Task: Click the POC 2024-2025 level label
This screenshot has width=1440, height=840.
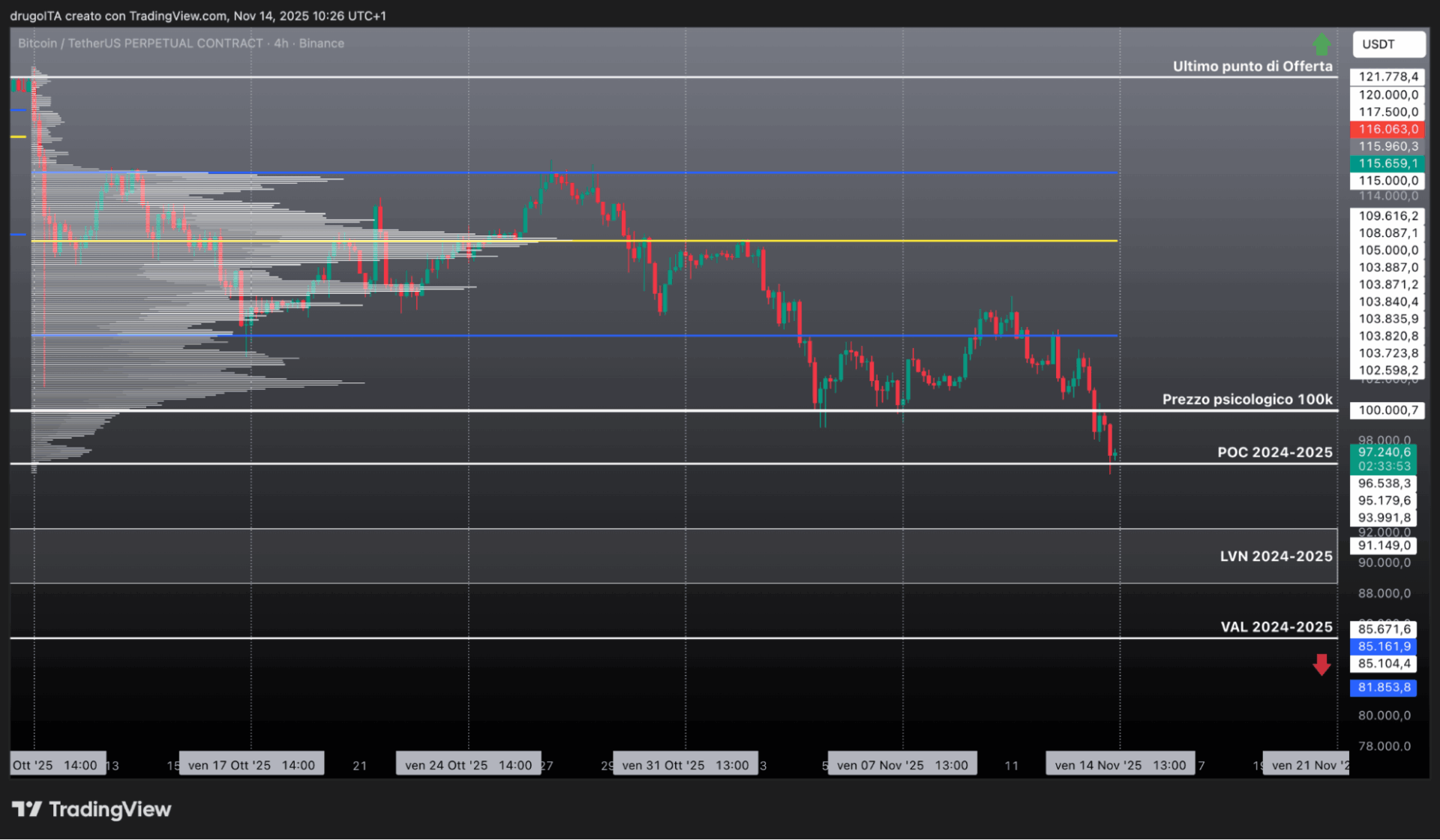Action: [1275, 452]
